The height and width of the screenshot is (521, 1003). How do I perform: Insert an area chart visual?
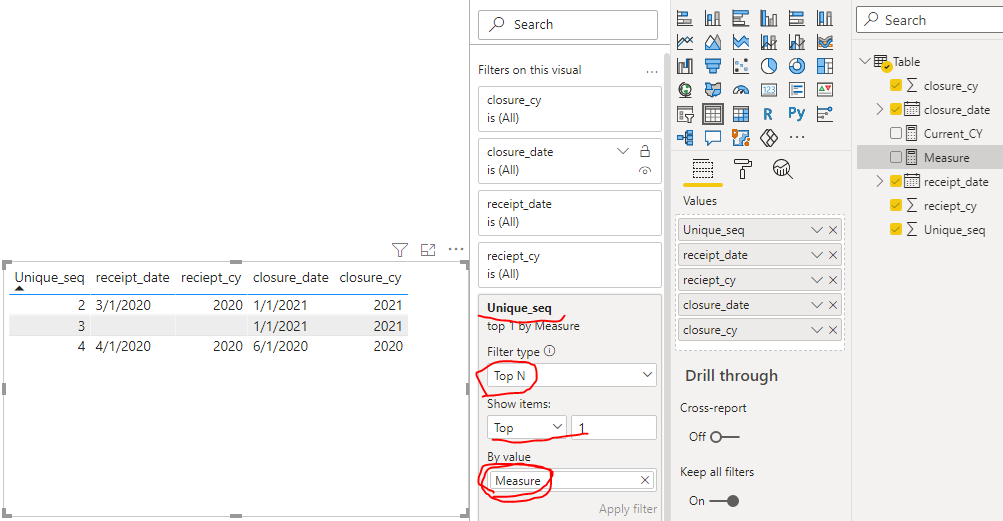[713, 42]
